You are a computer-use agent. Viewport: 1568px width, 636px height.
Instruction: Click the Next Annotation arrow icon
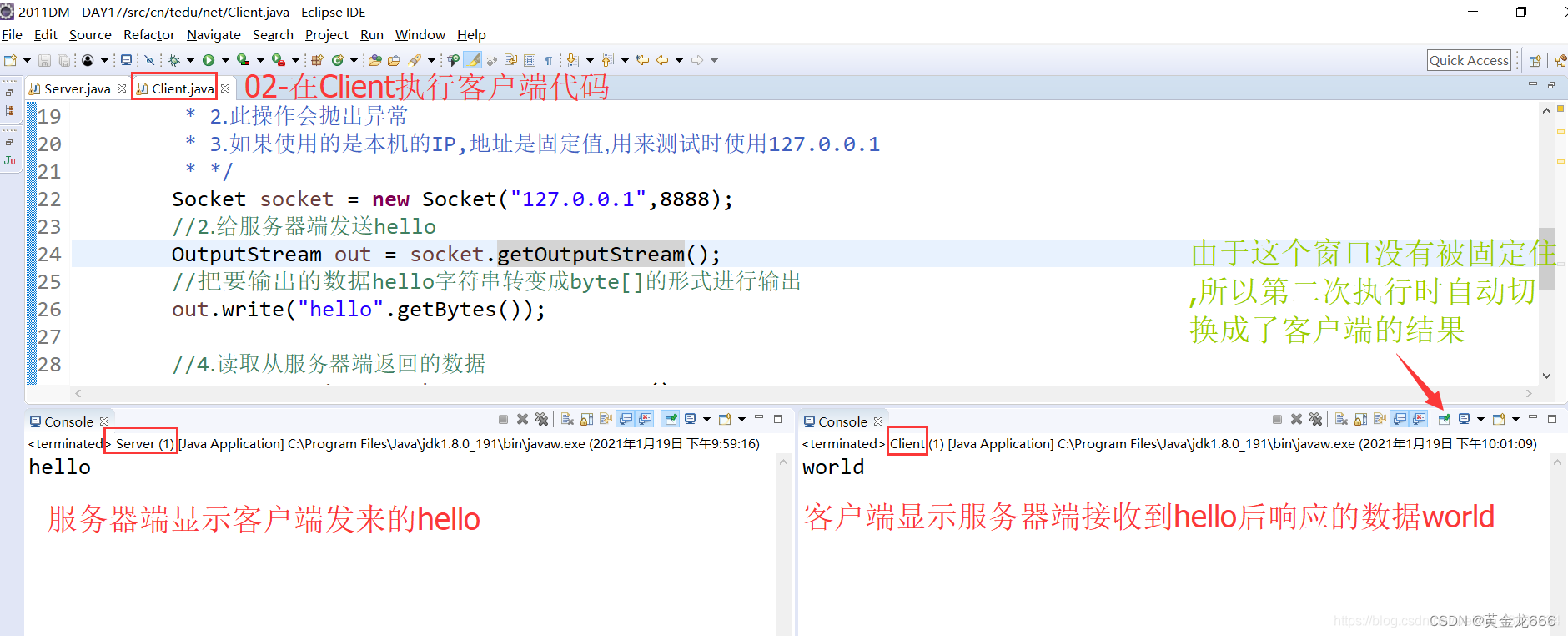572,60
